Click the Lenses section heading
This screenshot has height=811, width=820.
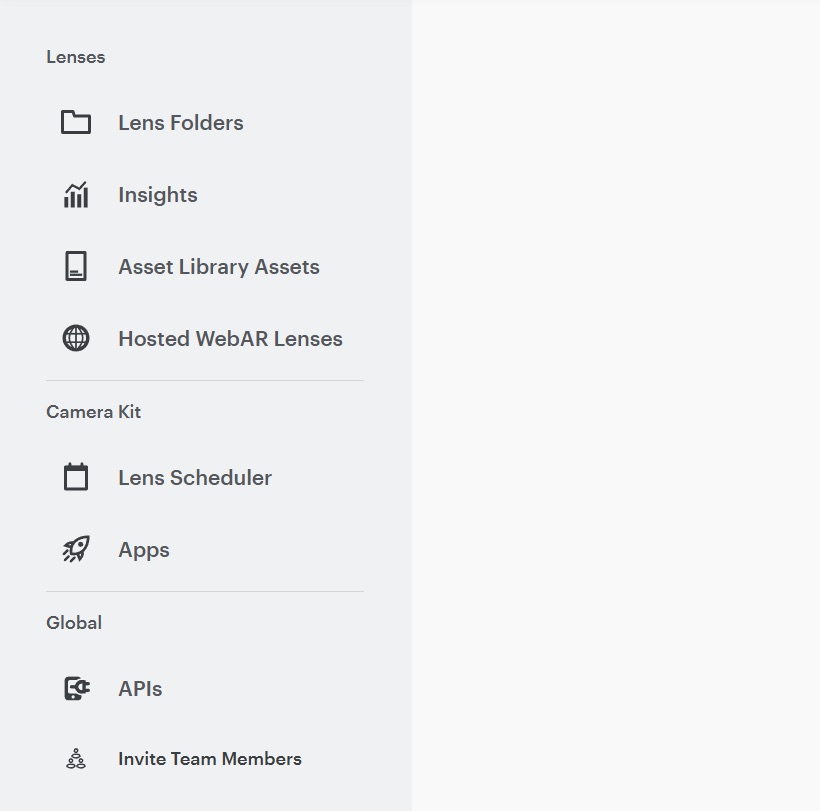76,57
